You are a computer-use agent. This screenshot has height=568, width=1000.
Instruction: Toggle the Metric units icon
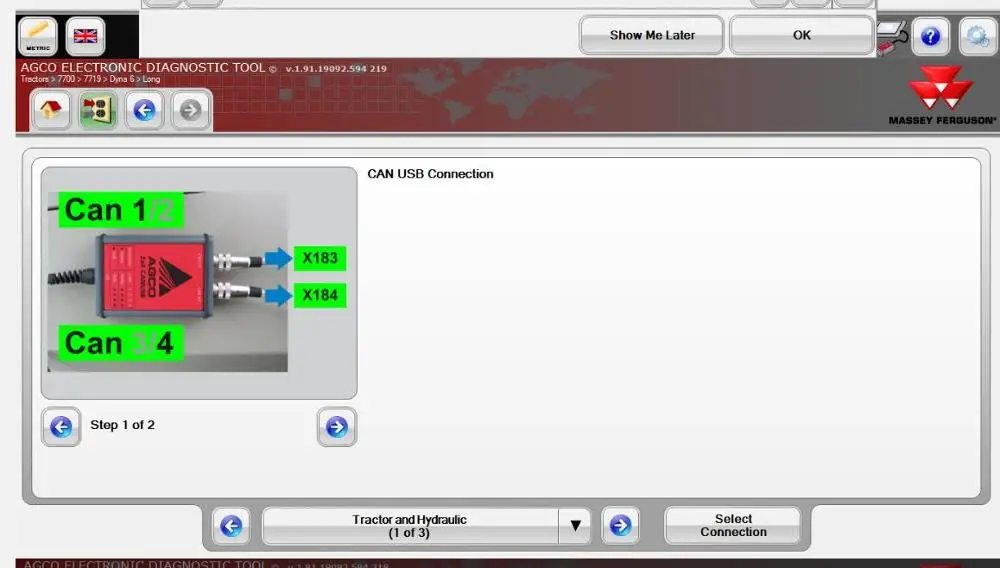pos(38,36)
